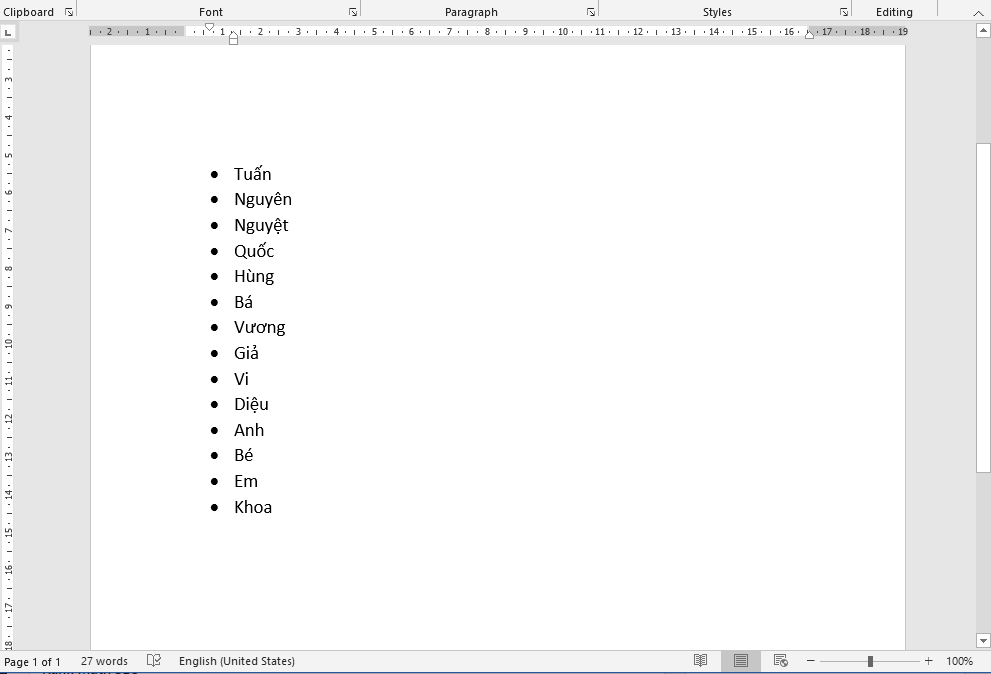Open the Paragraph settings dialog launcher
991x674 pixels.
591,12
